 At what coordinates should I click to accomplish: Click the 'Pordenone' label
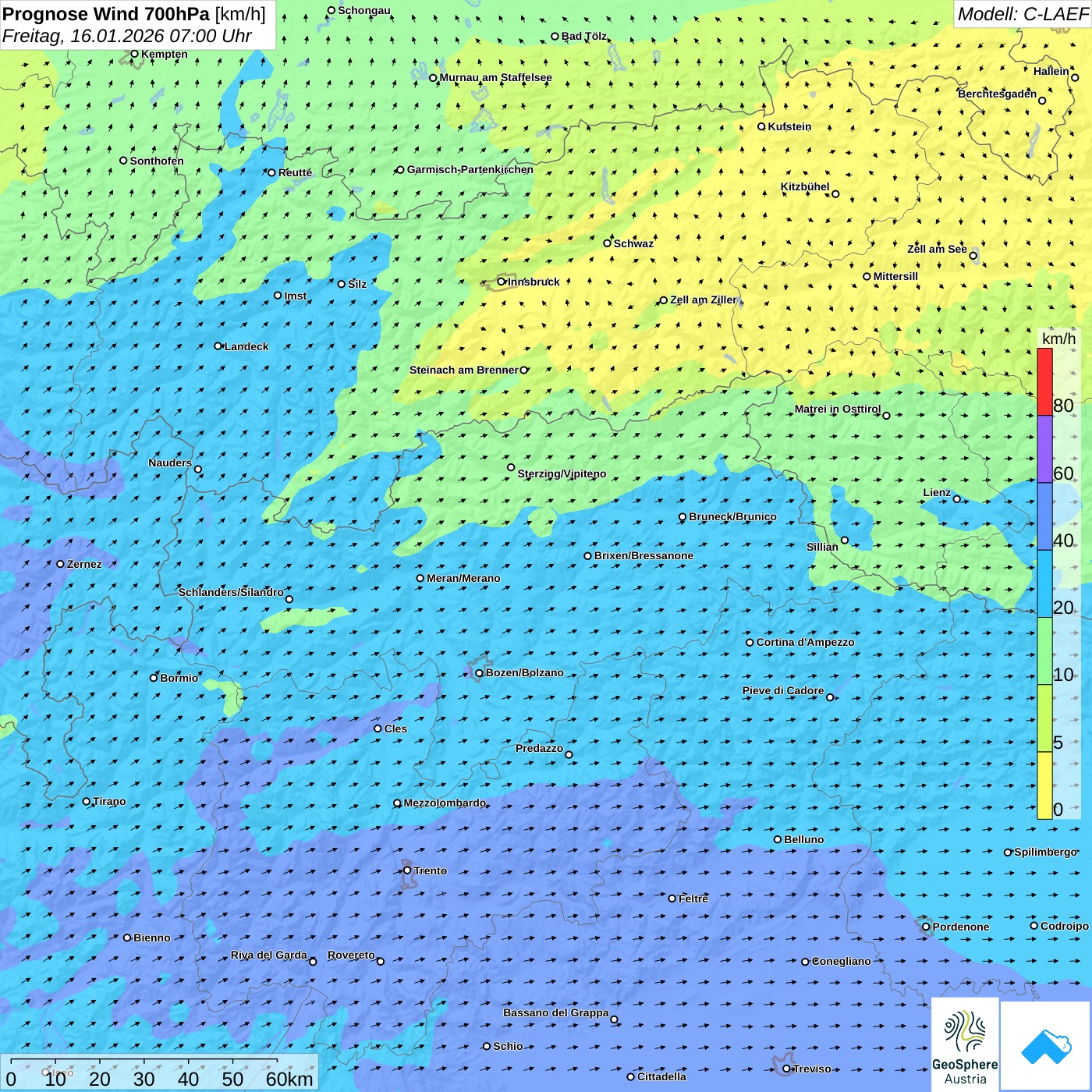coord(961,927)
